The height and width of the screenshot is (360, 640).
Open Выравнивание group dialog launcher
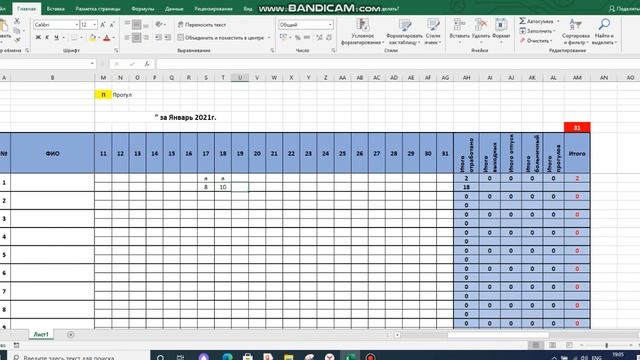272,51
